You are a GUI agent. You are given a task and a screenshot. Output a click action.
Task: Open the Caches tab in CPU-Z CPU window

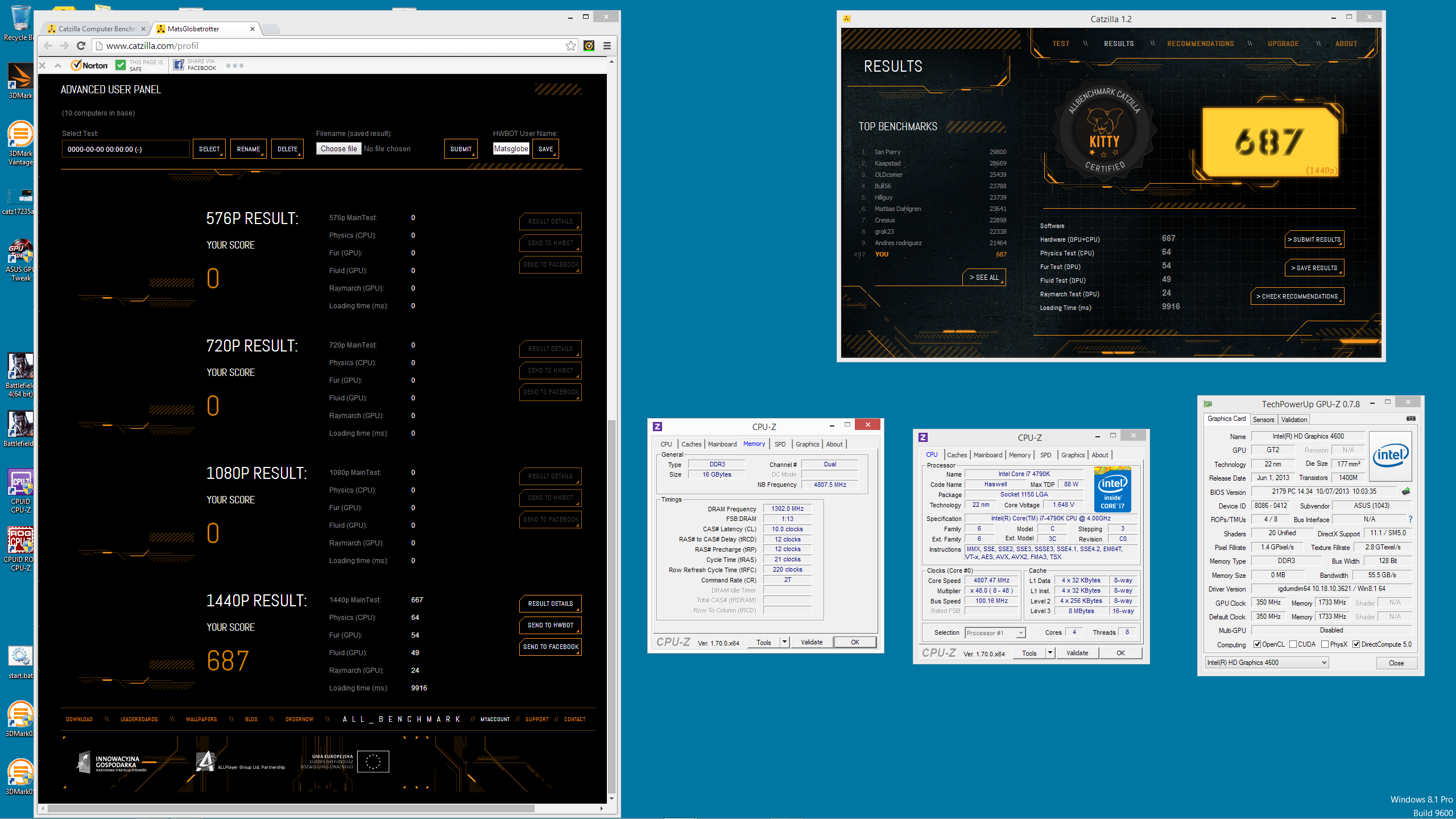pos(957,455)
